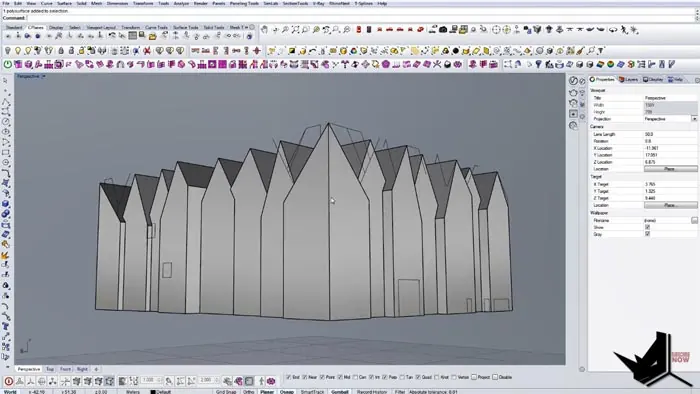Enable the Tan osnap checkbox
Screen dimensions: 700x394
[x=403, y=377]
